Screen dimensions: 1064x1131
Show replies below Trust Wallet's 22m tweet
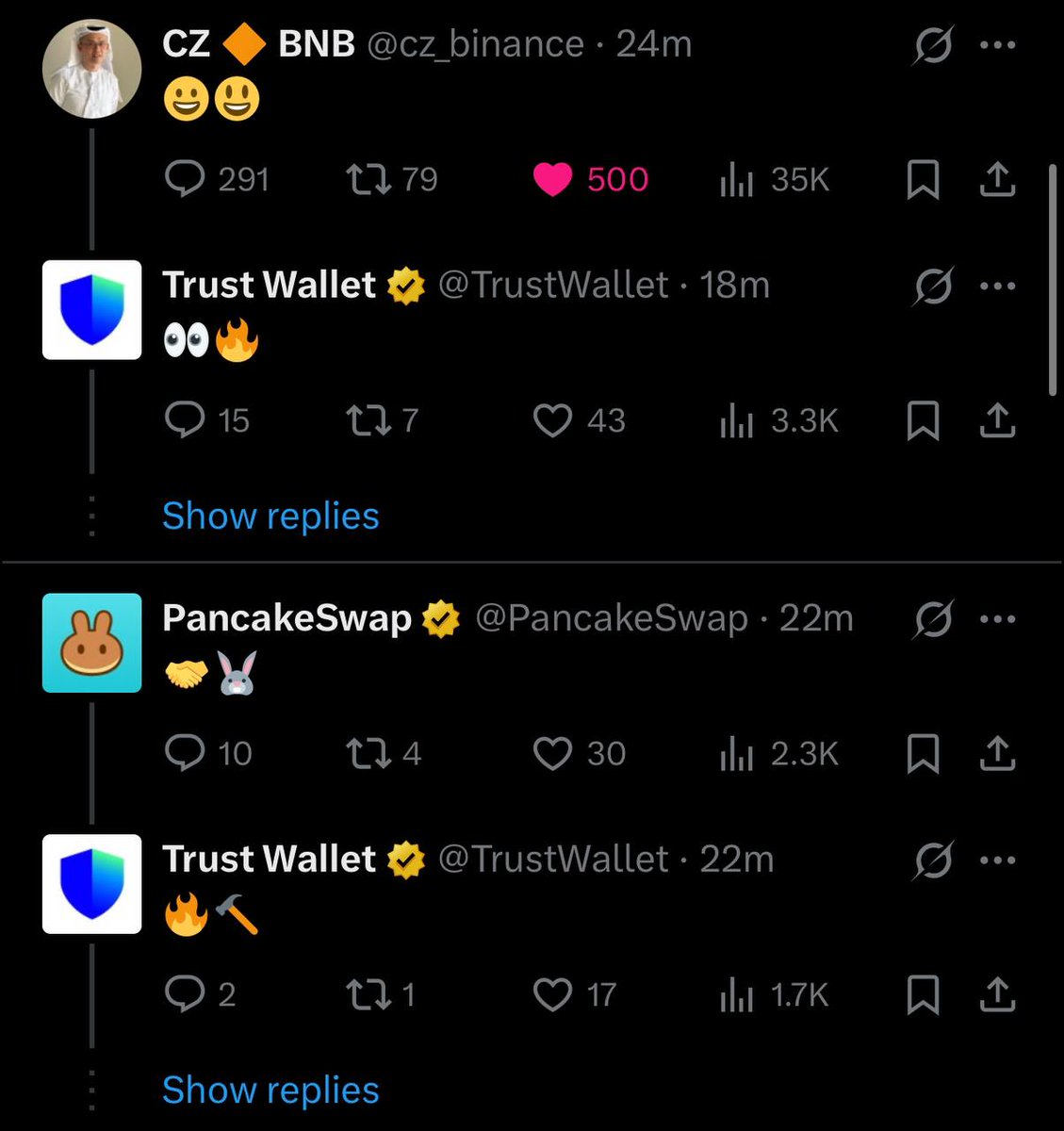coord(270,1090)
